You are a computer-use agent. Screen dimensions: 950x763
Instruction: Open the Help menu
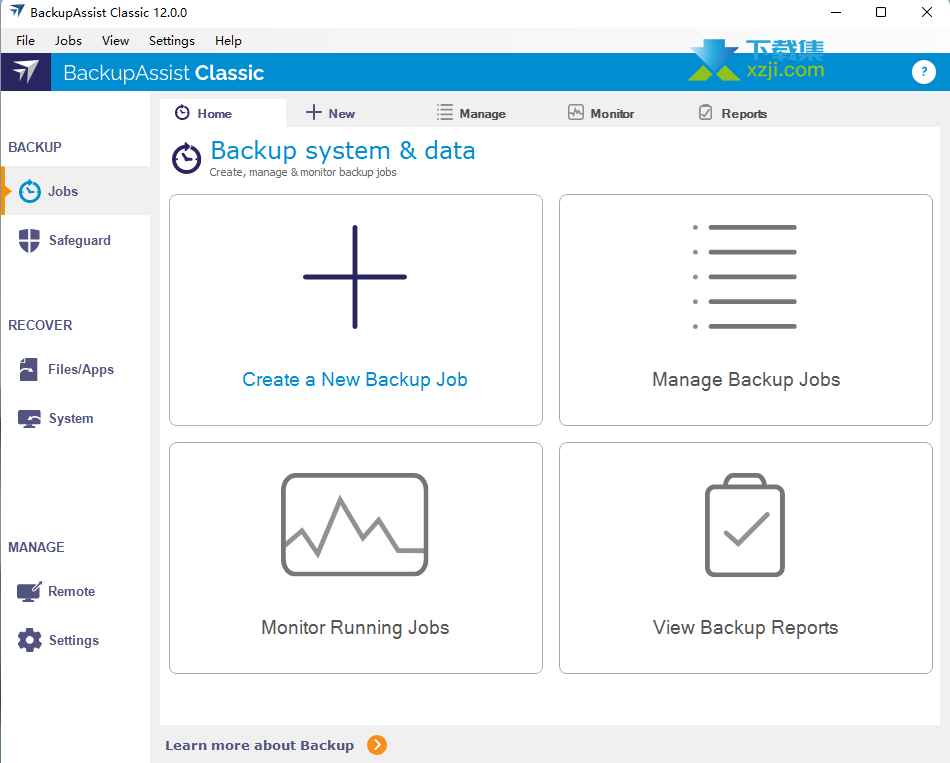click(228, 41)
